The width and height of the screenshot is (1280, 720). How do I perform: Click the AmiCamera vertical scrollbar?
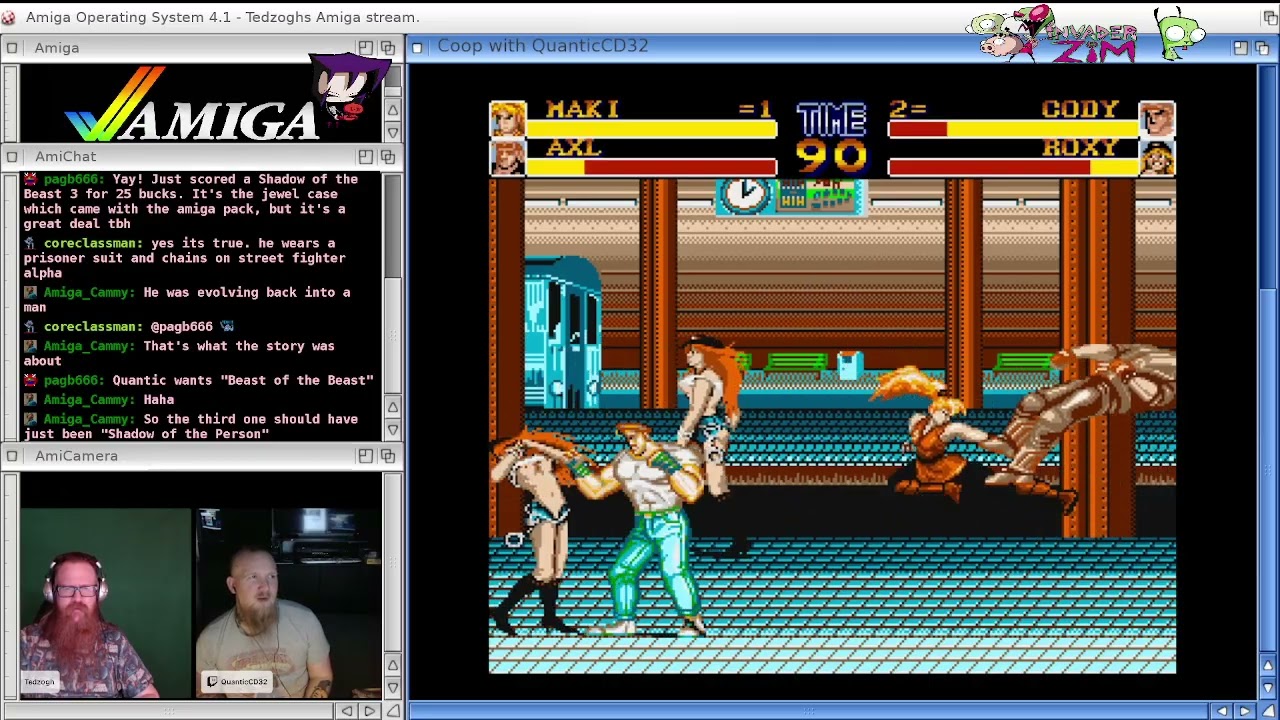click(x=393, y=563)
